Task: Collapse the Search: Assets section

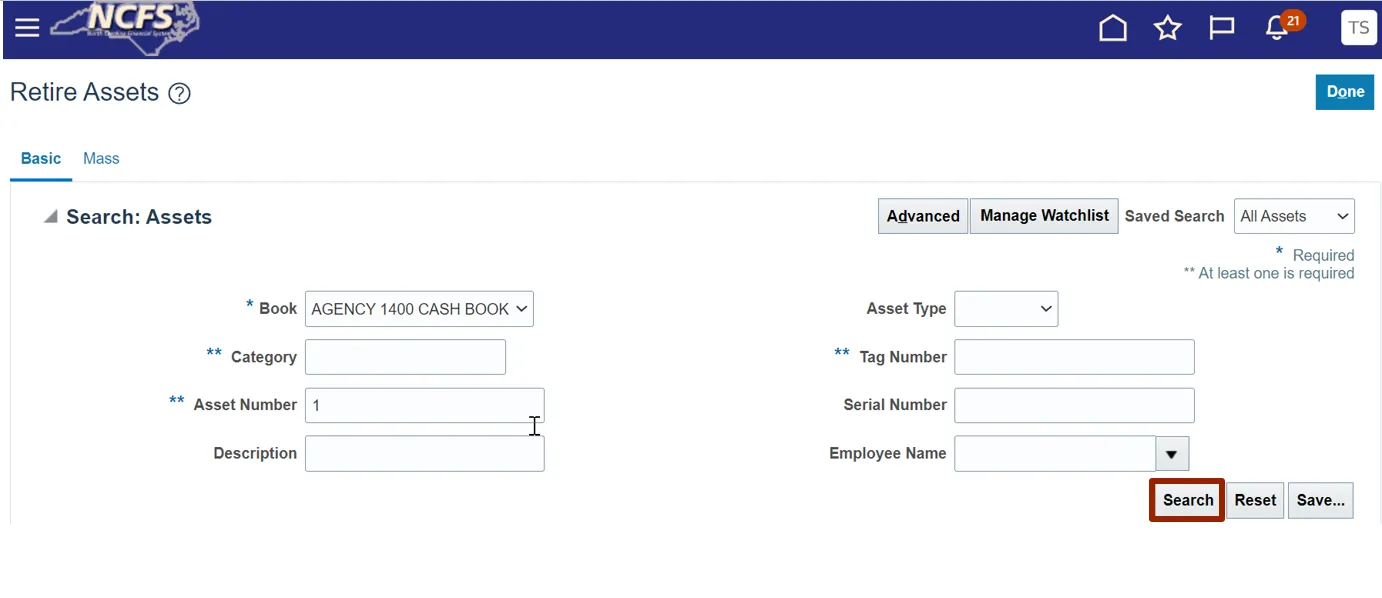Action: (x=50, y=217)
